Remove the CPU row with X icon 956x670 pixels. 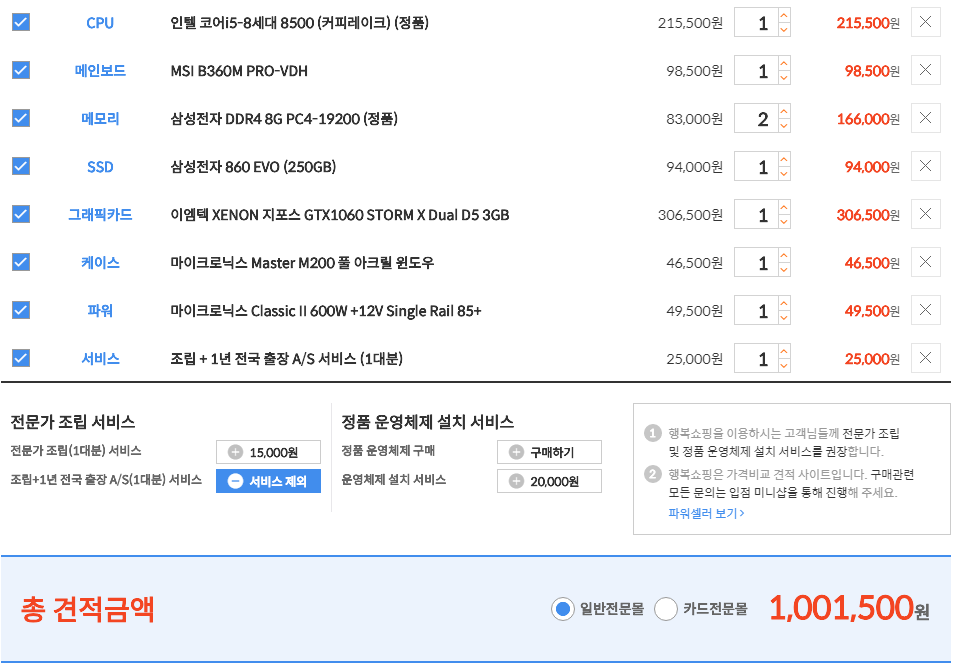tap(925, 23)
